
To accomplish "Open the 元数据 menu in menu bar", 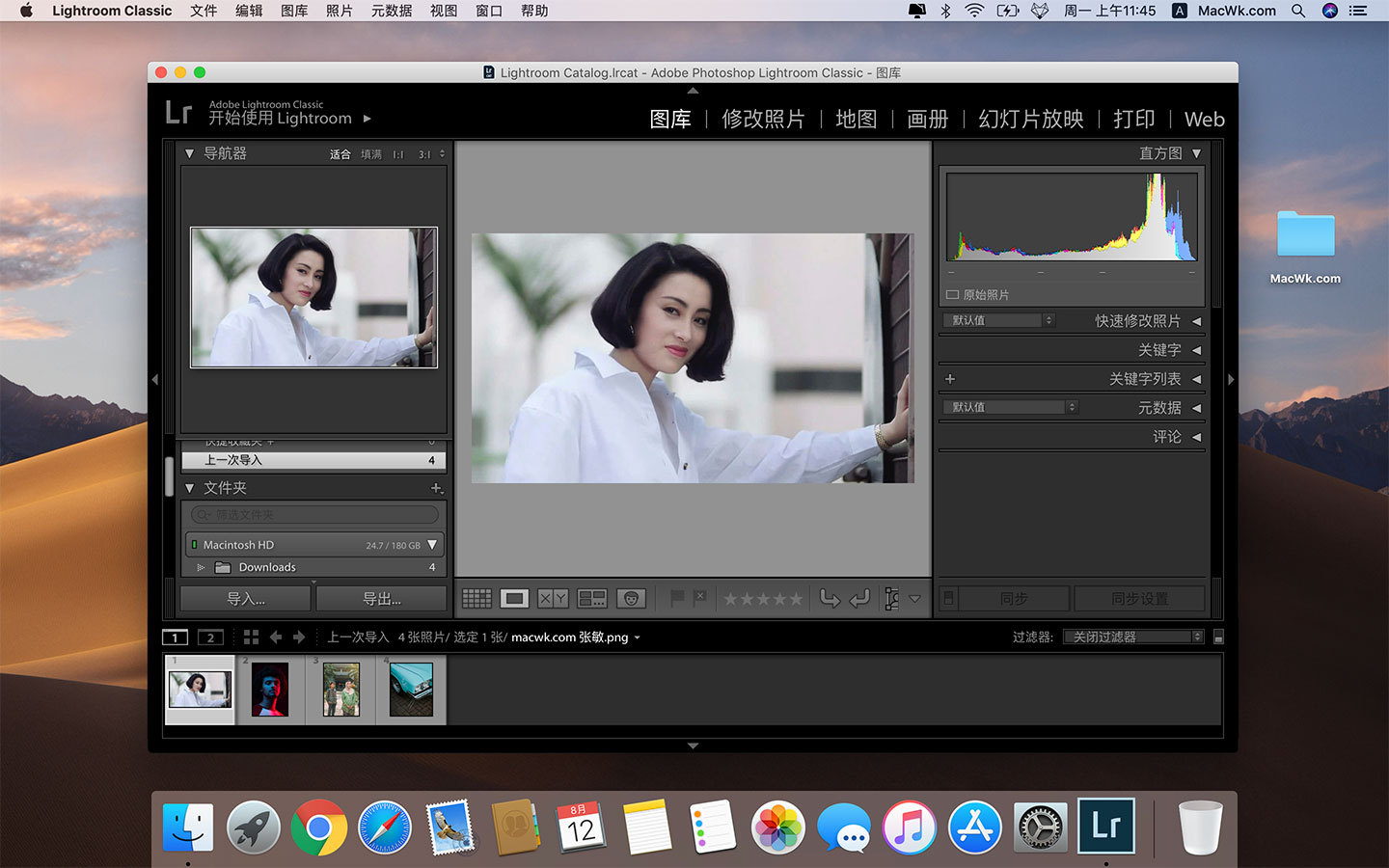I will (392, 11).
